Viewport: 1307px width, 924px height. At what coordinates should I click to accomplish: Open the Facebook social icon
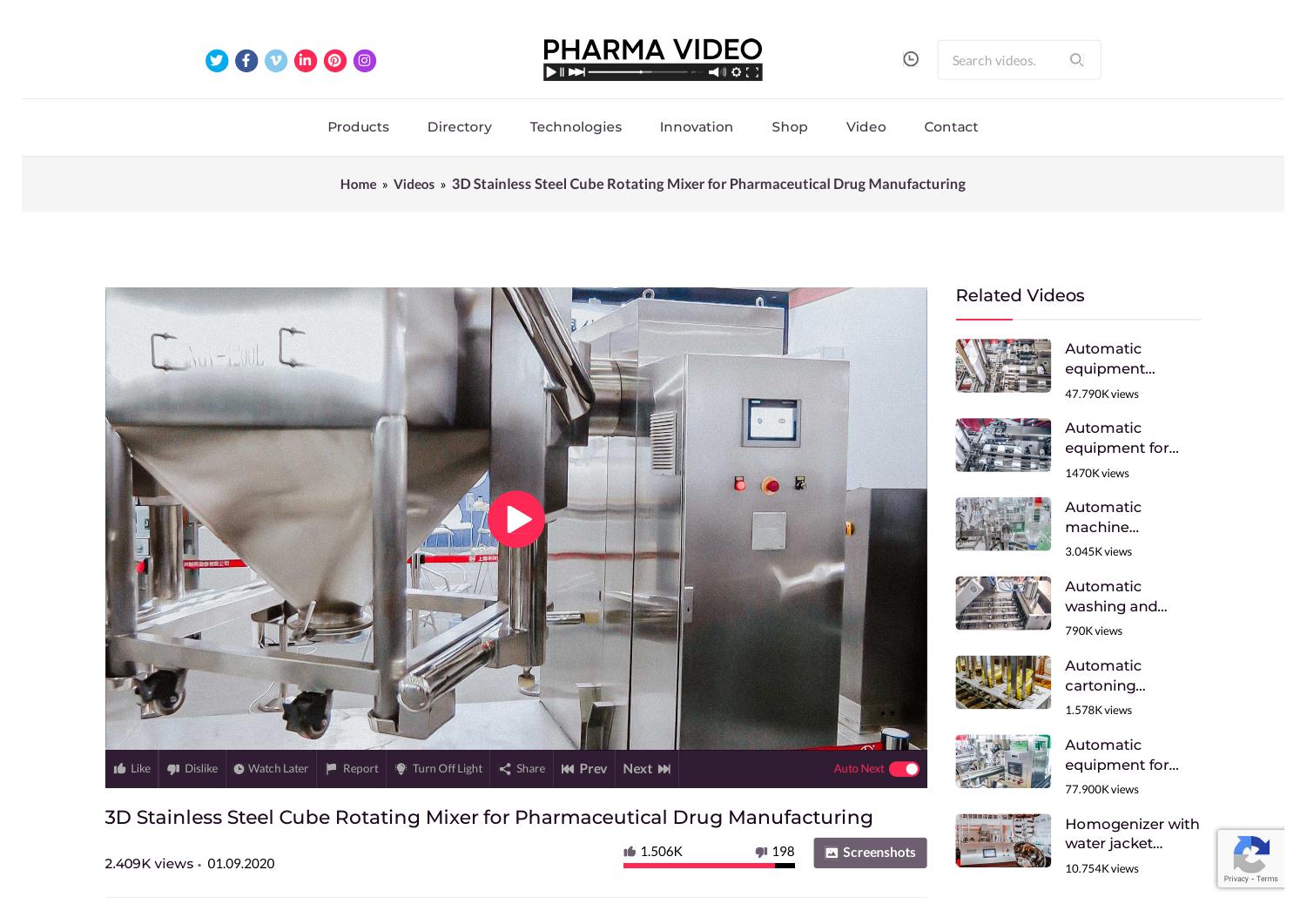pyautogui.click(x=246, y=60)
